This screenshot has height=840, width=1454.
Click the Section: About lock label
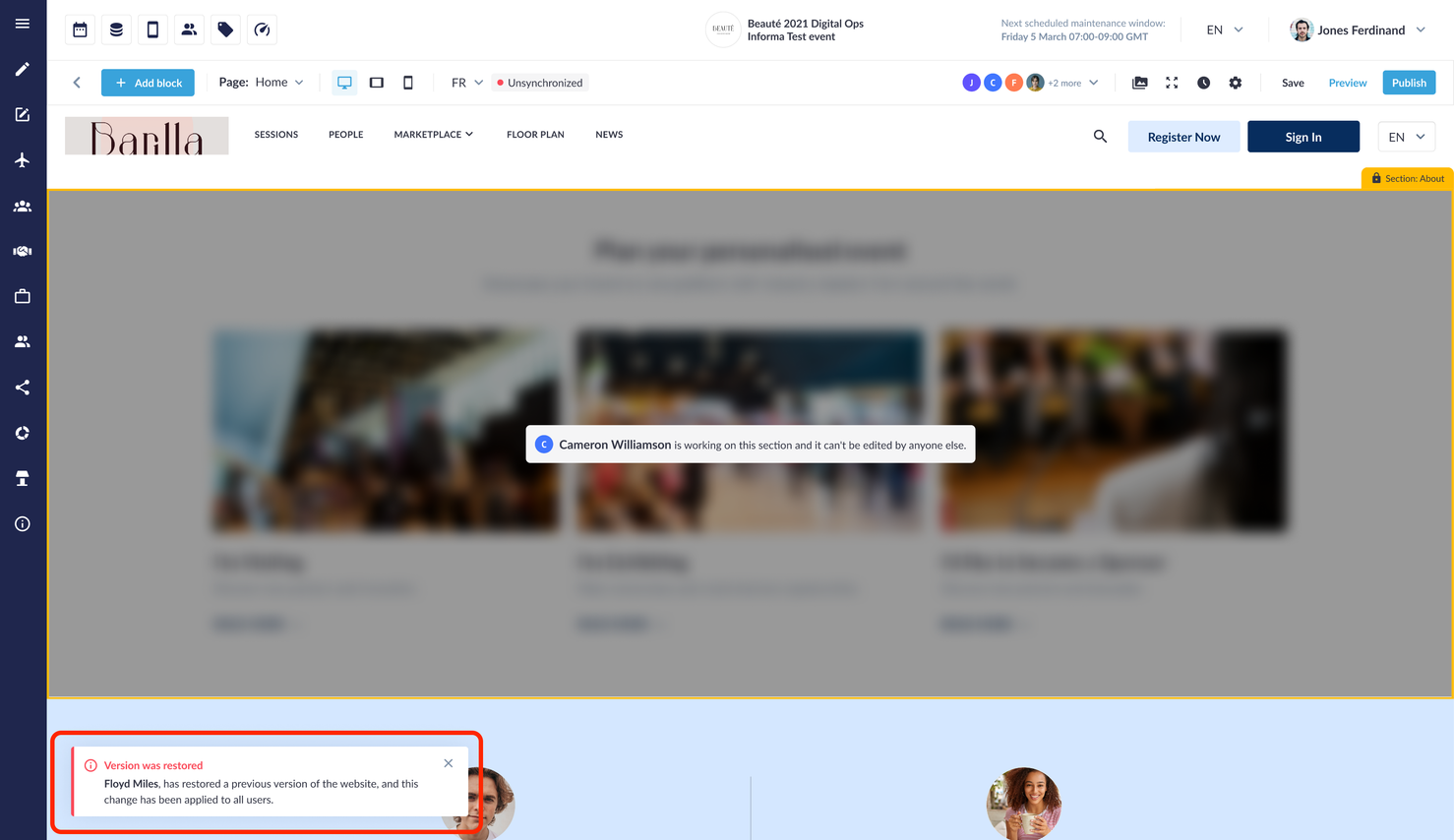point(1408,178)
